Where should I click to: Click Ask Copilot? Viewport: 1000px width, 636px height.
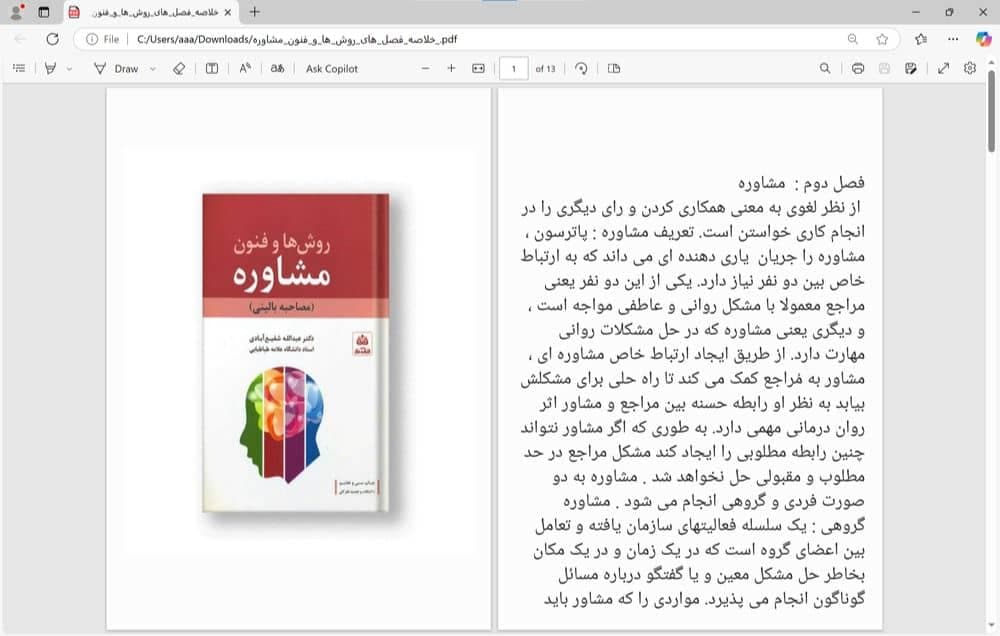[x=332, y=69]
